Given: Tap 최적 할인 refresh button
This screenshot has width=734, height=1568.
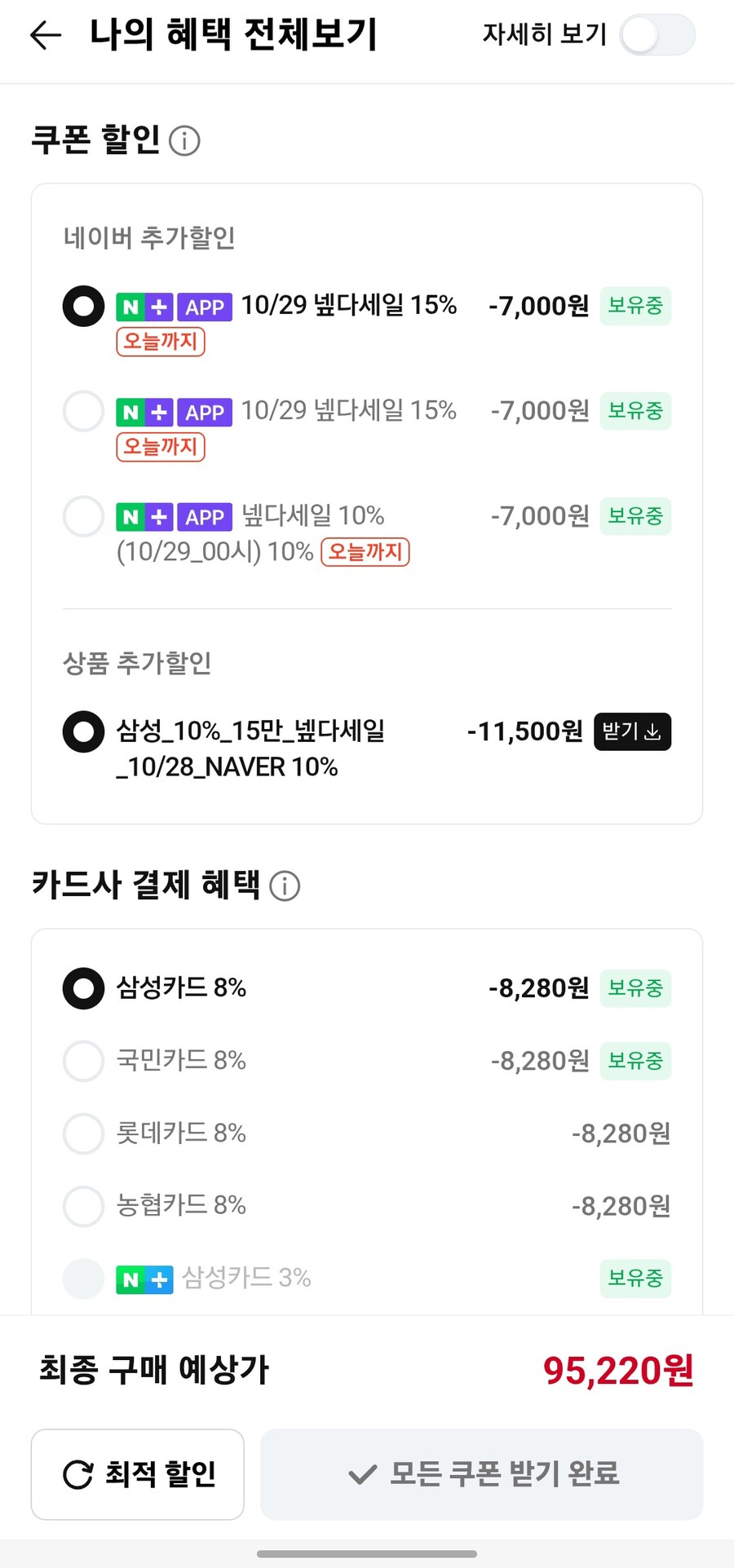Looking at the screenshot, I should (138, 1473).
